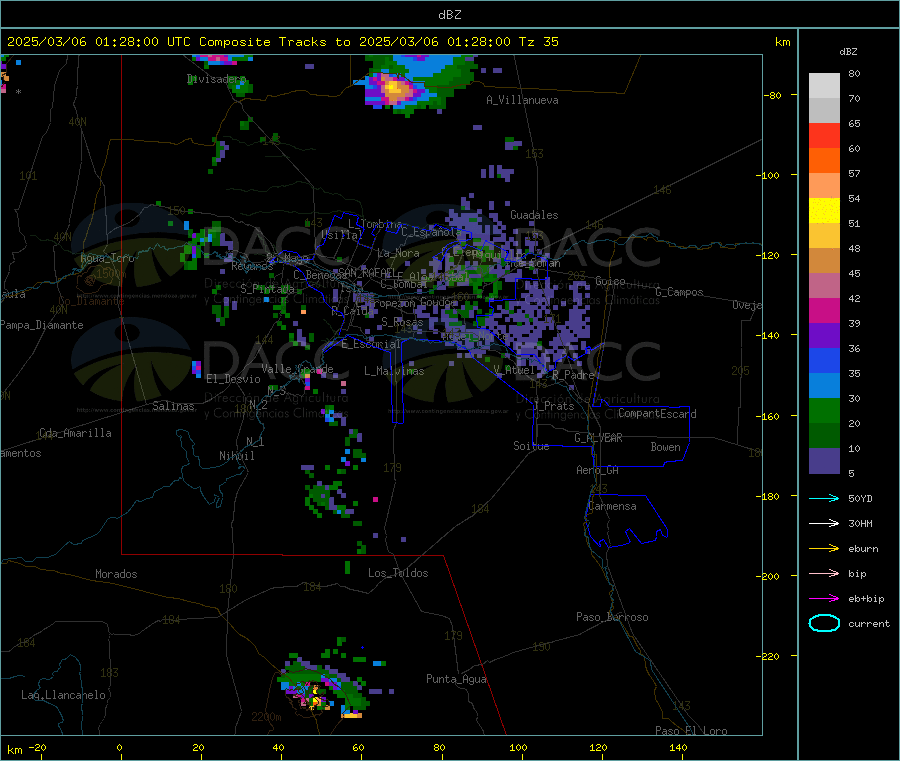Click the yellow 54 dBZ color swatch
The image size is (900, 761).
(x=824, y=211)
